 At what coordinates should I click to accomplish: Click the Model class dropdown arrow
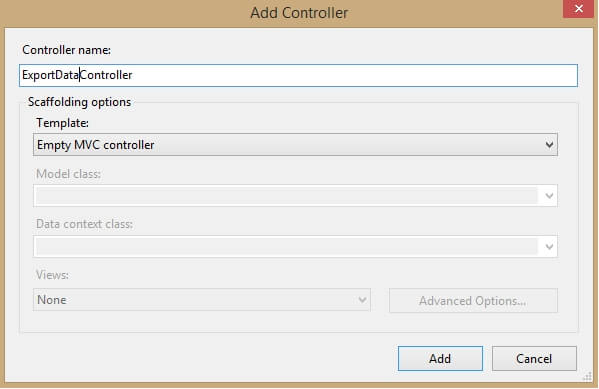click(549, 196)
